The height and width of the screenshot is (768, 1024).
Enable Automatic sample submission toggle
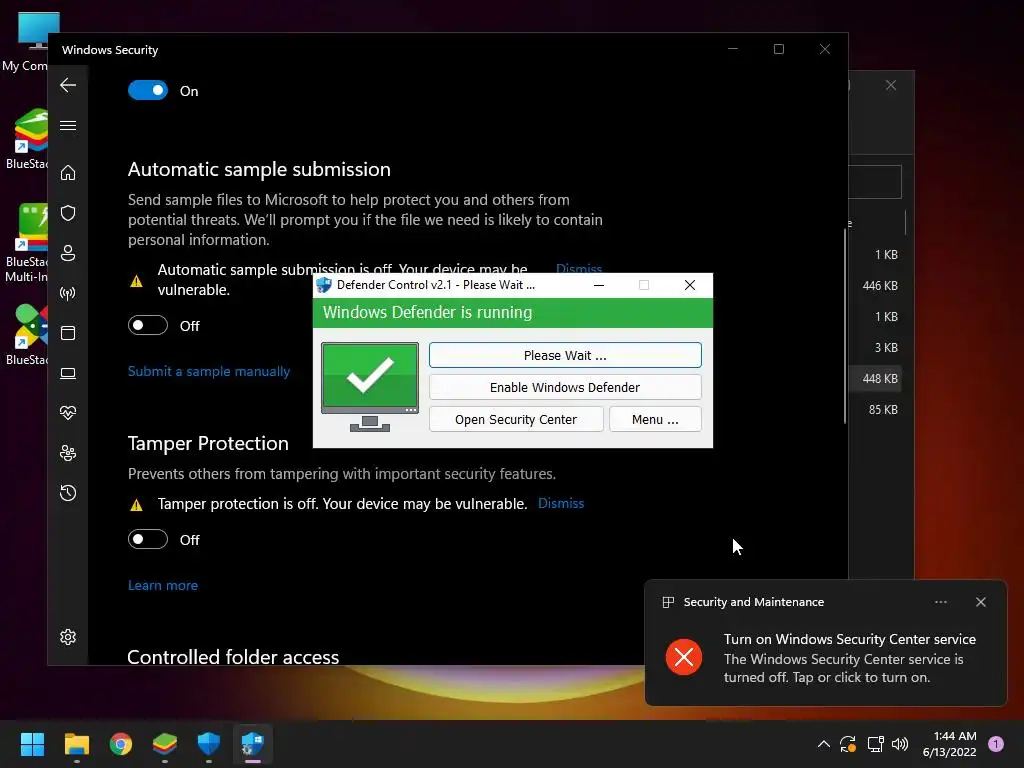148,325
